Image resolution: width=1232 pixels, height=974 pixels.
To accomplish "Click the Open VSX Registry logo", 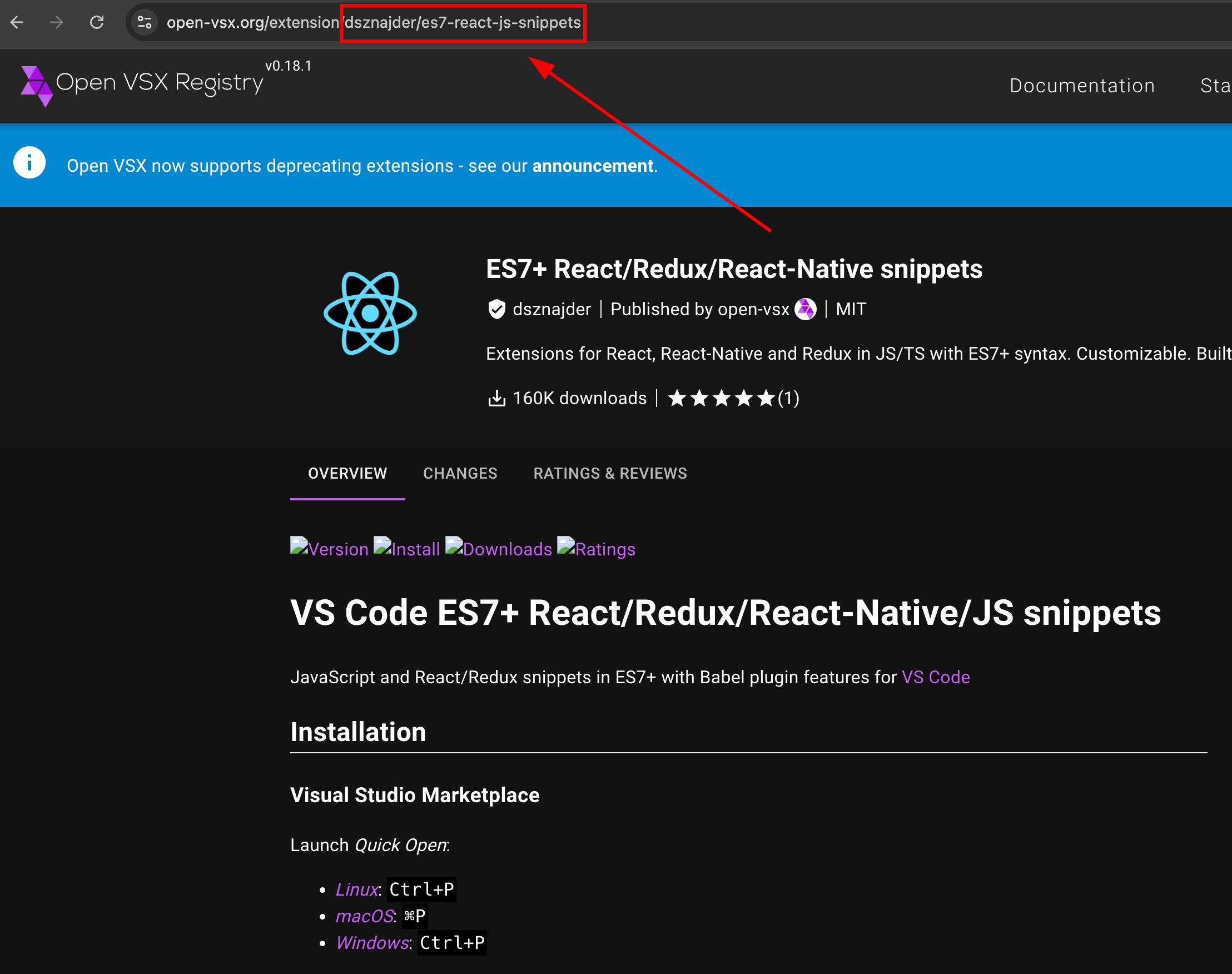I will pyautogui.click(x=142, y=85).
